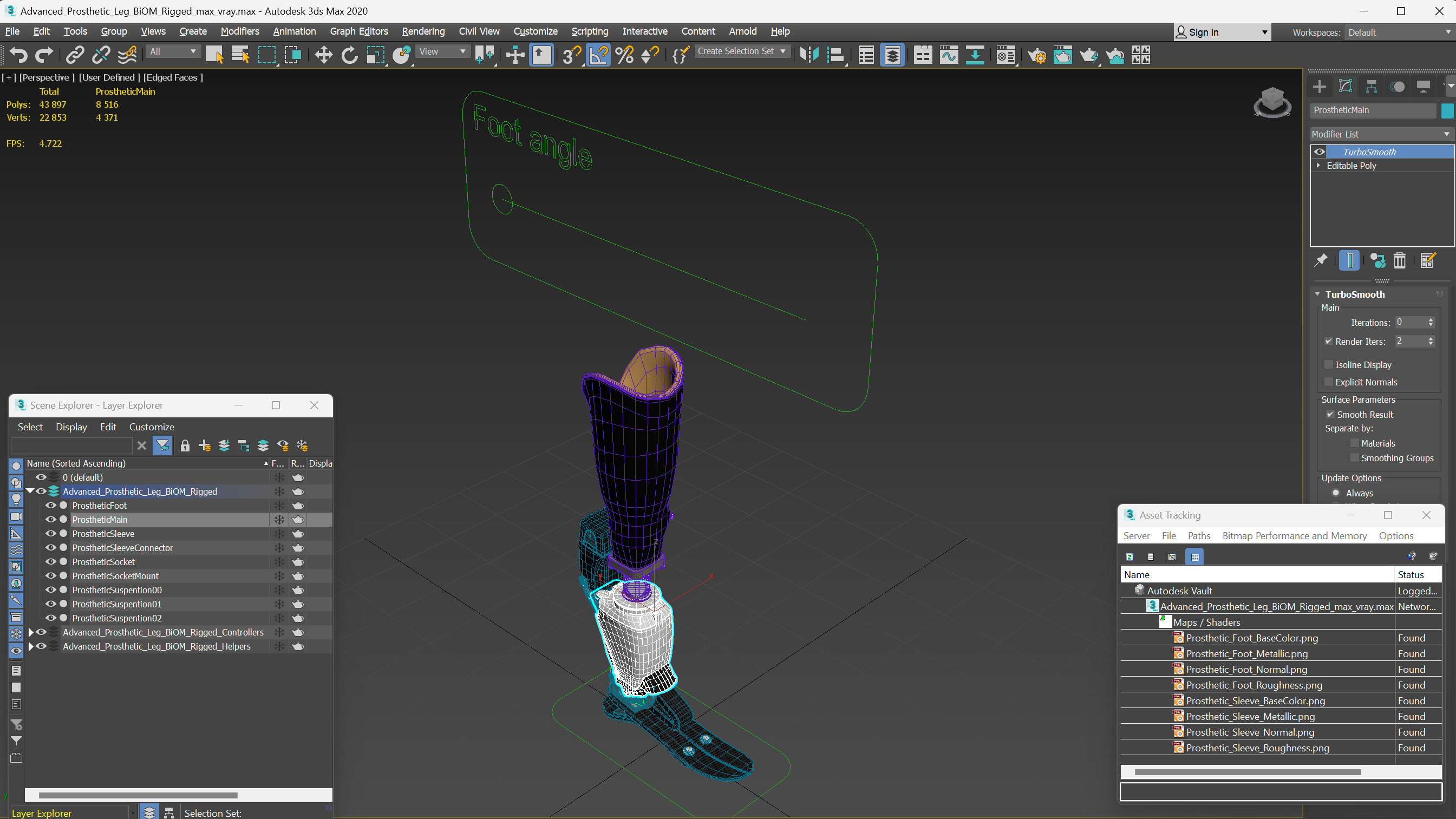The height and width of the screenshot is (819, 1456).
Task: Toggle Angle Snap in main toolbar
Action: 598,55
